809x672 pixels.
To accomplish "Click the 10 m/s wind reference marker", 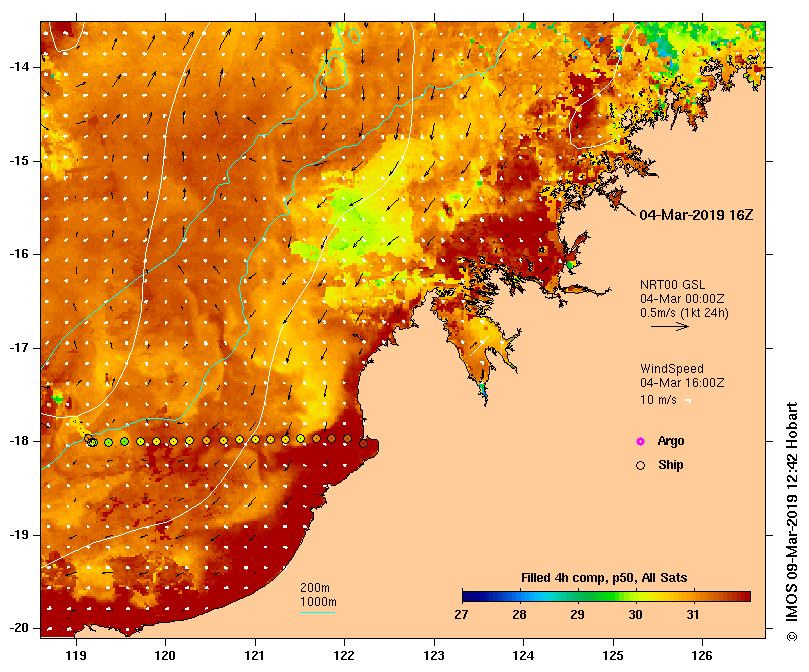I will 688,400.
